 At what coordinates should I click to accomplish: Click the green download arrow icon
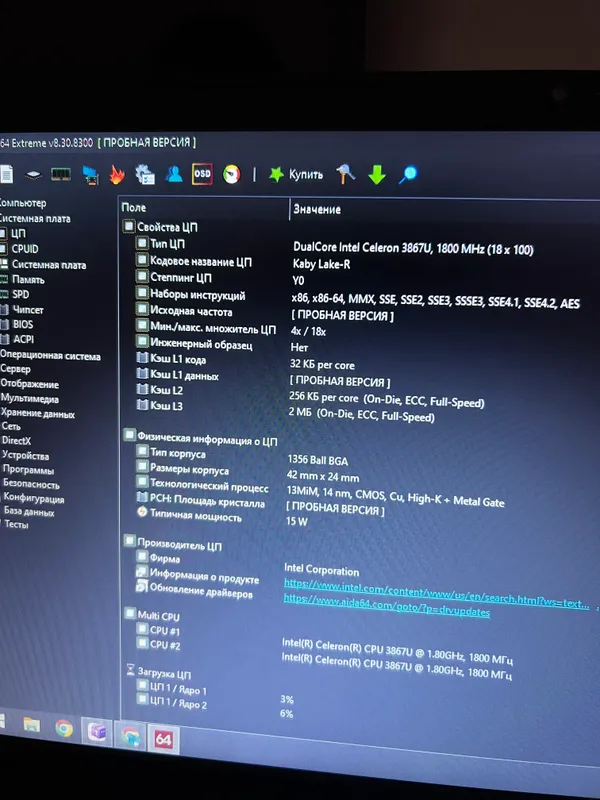coord(377,174)
